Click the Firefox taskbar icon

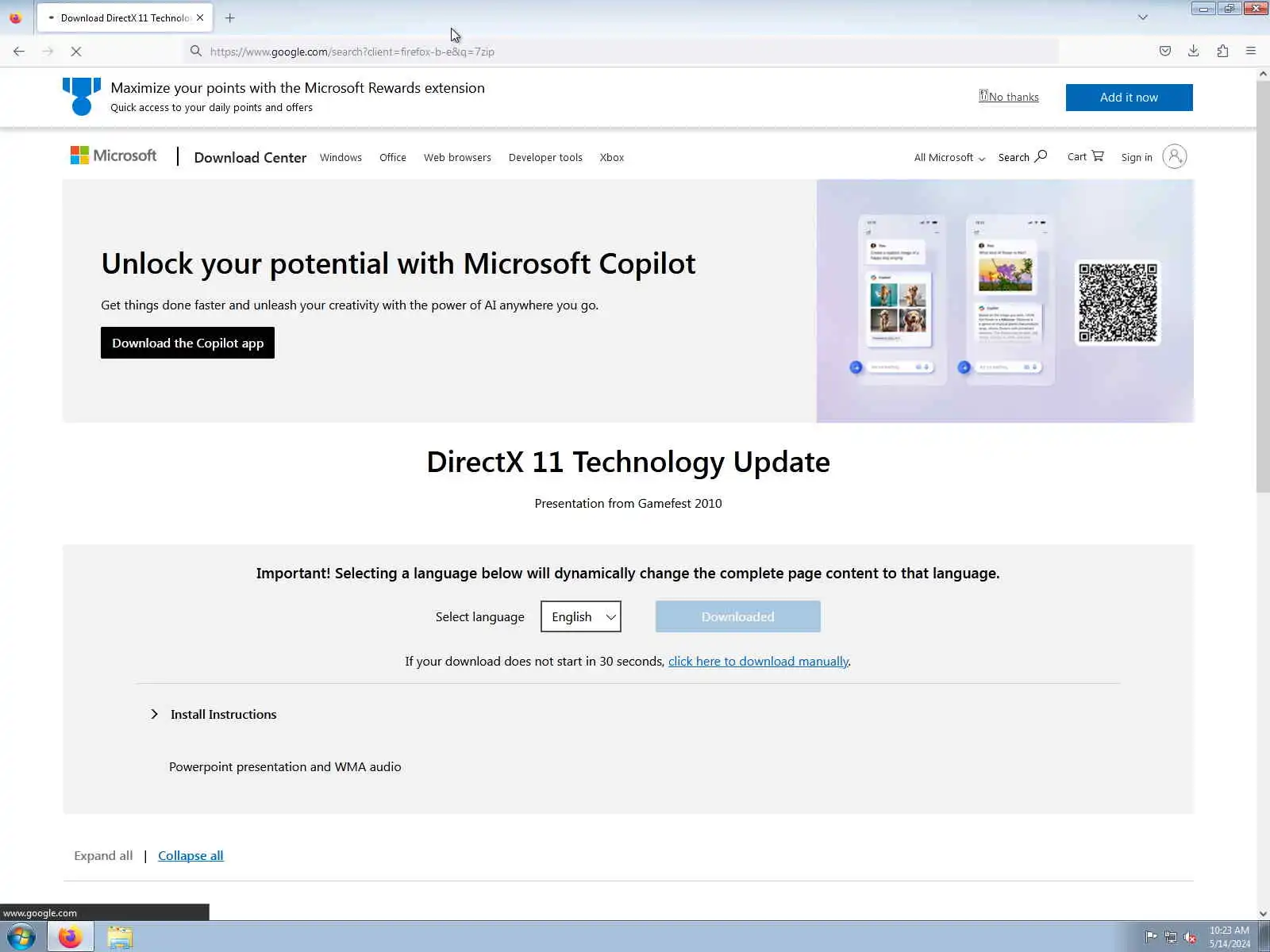[71, 937]
